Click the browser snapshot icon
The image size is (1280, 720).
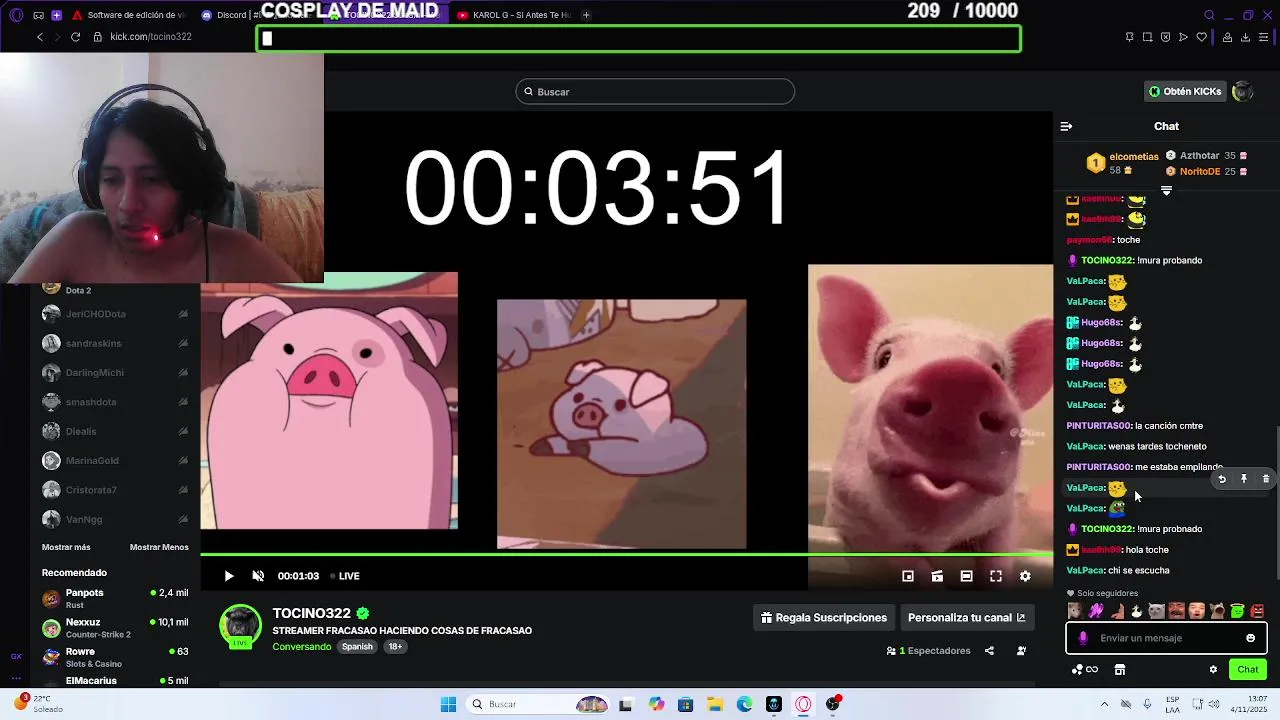click(x=1147, y=37)
